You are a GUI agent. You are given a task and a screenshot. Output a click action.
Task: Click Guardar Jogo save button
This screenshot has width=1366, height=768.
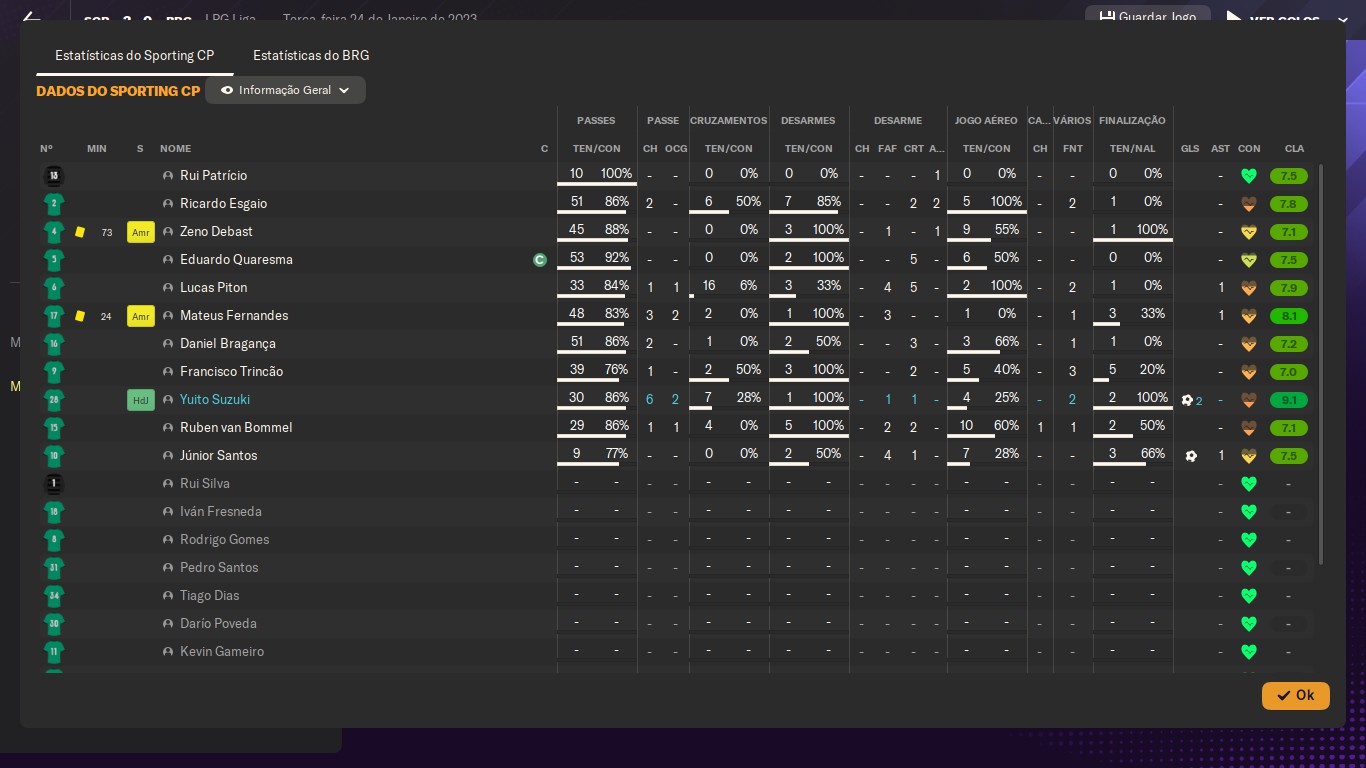pyautogui.click(x=1147, y=17)
